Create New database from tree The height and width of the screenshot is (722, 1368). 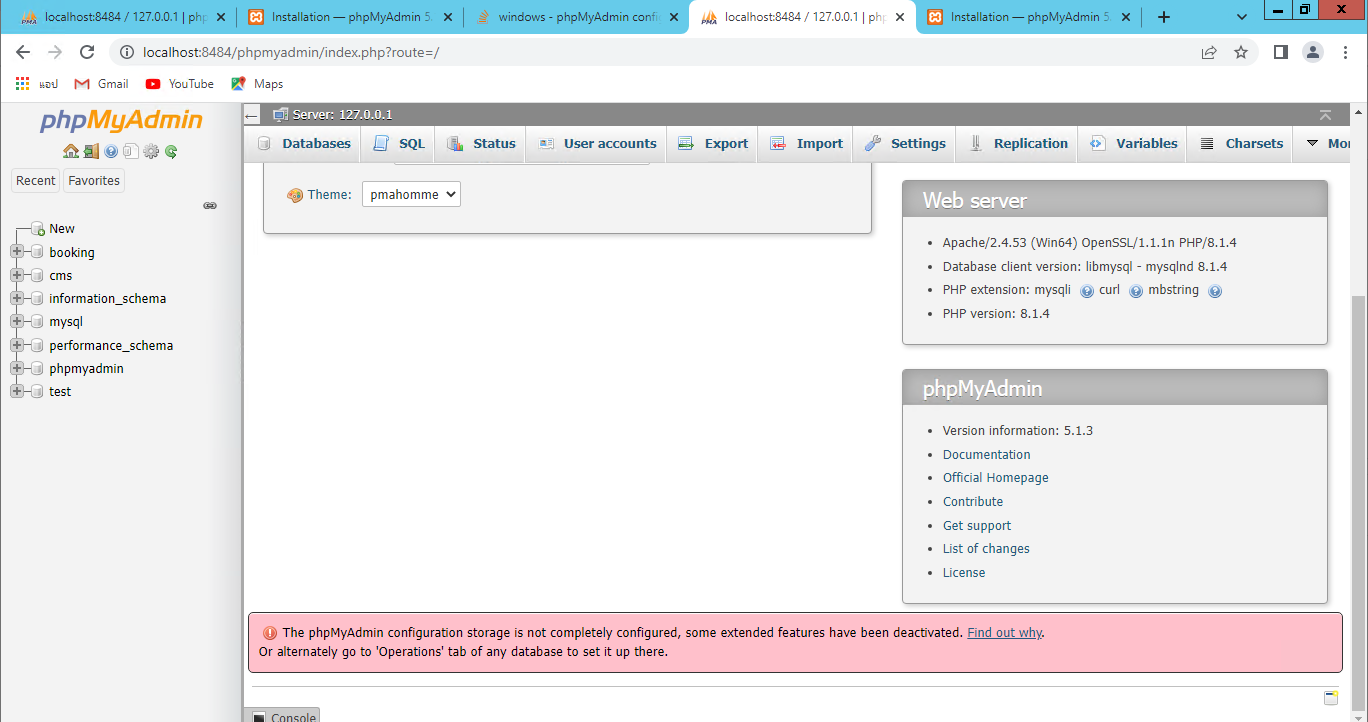pos(62,229)
